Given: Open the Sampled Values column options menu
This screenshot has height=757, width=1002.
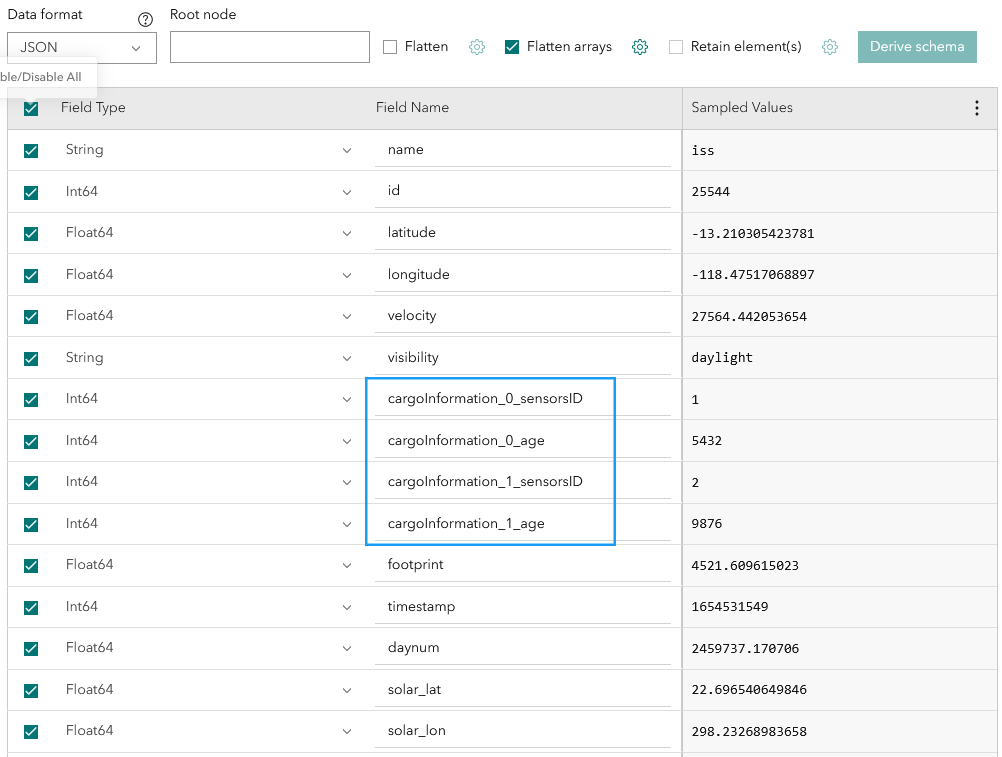Looking at the screenshot, I should click(x=976, y=108).
